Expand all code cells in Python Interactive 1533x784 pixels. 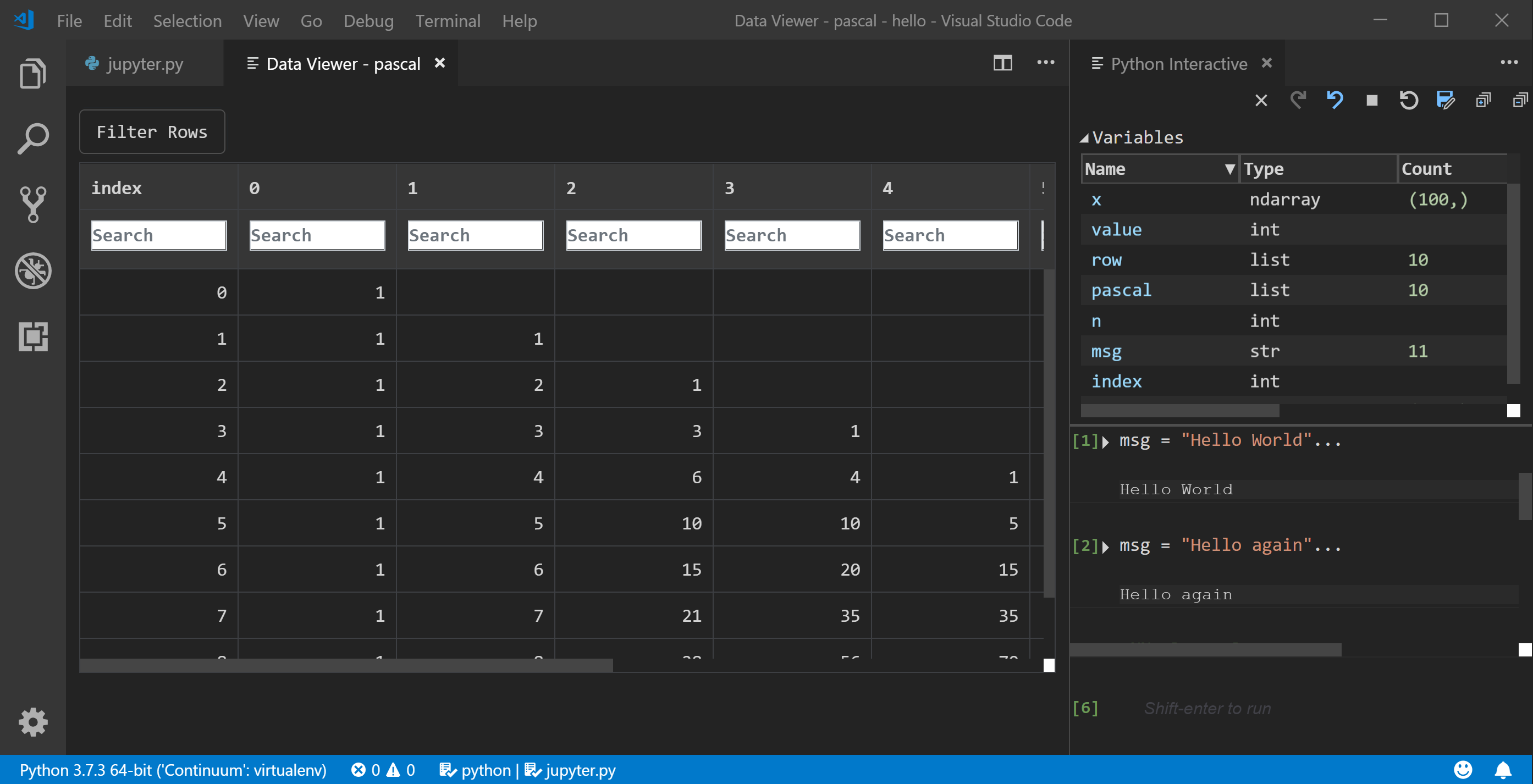(x=1482, y=101)
